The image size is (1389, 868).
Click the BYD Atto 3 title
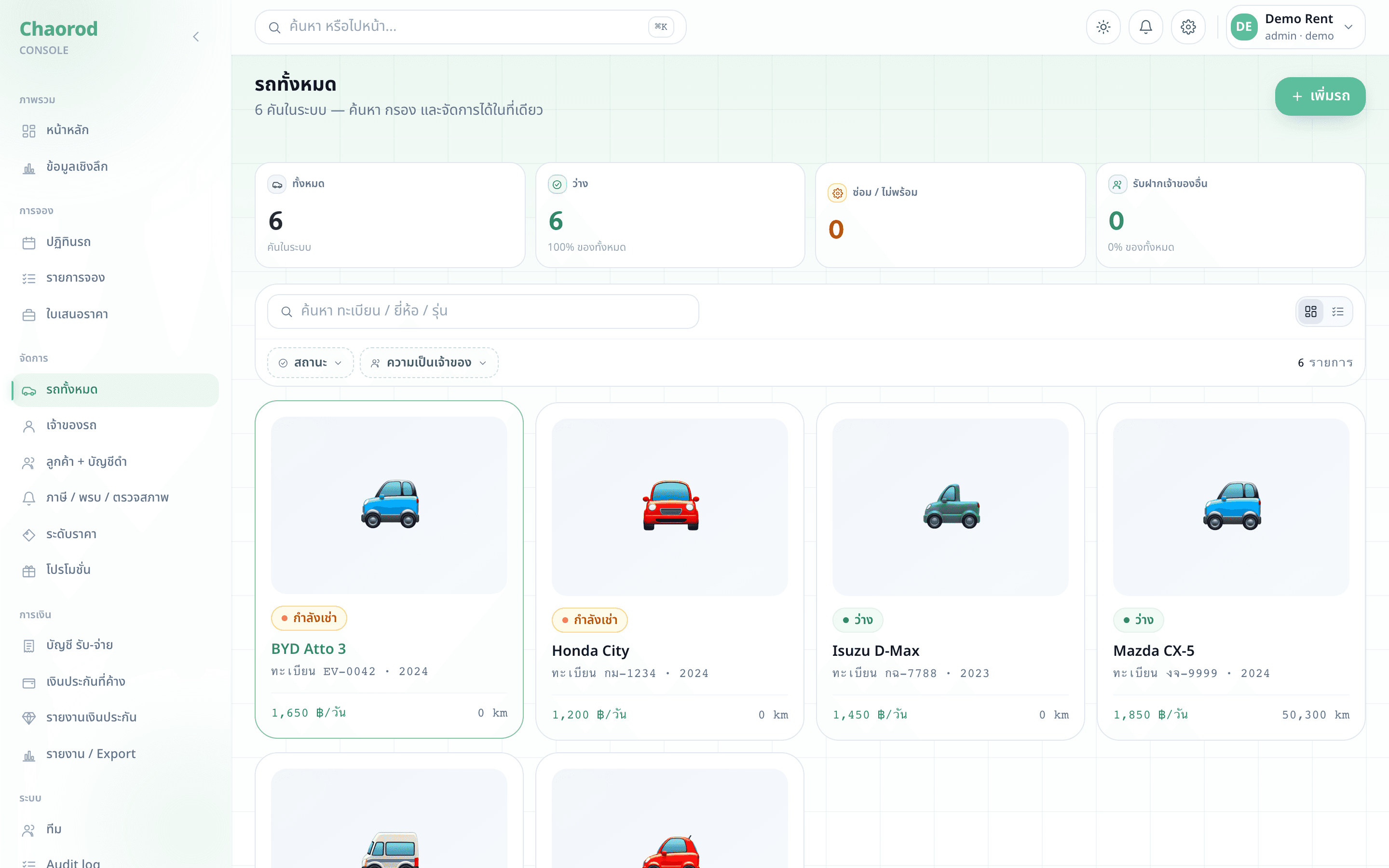[308, 649]
